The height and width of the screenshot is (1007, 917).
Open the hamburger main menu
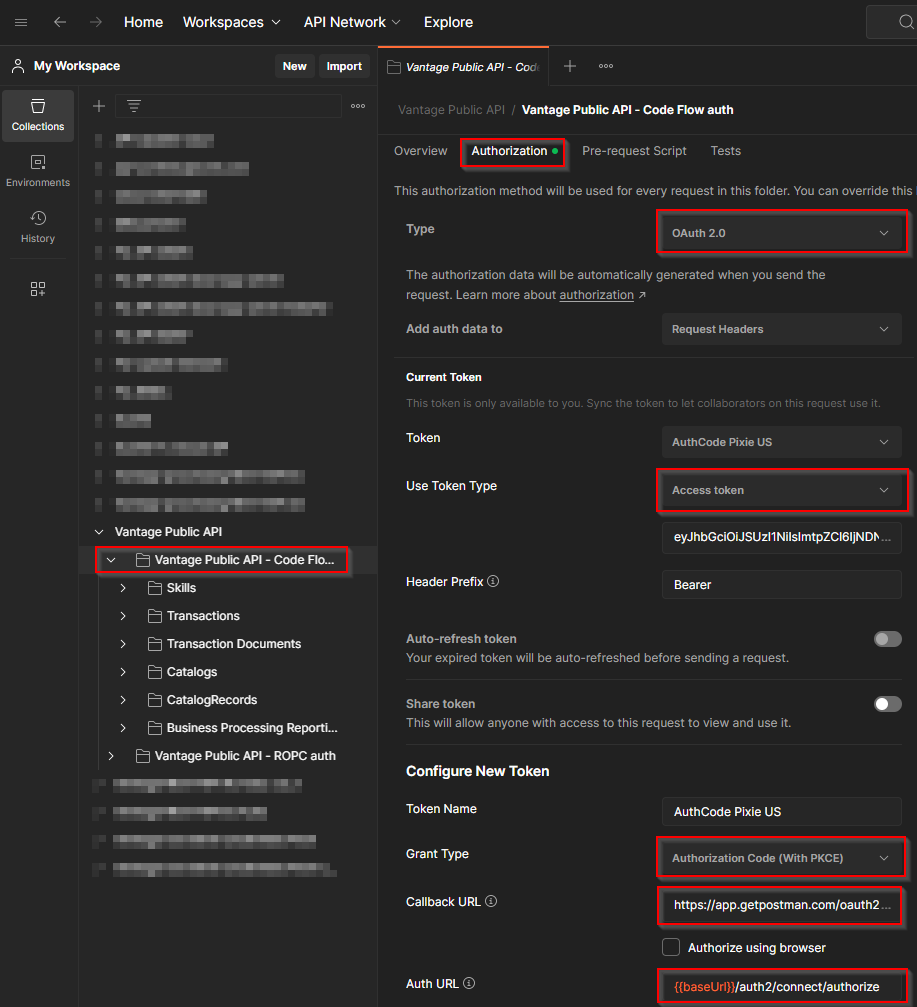21,22
